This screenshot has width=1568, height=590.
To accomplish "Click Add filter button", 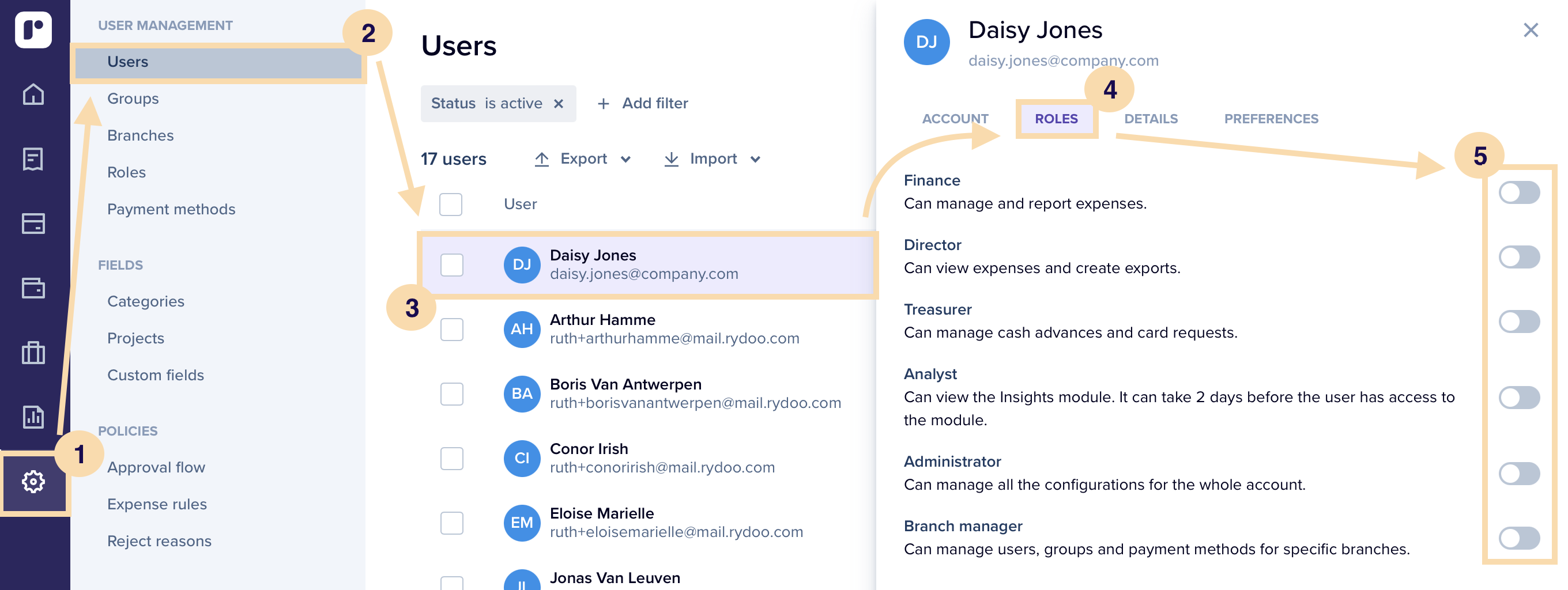I will click(643, 103).
